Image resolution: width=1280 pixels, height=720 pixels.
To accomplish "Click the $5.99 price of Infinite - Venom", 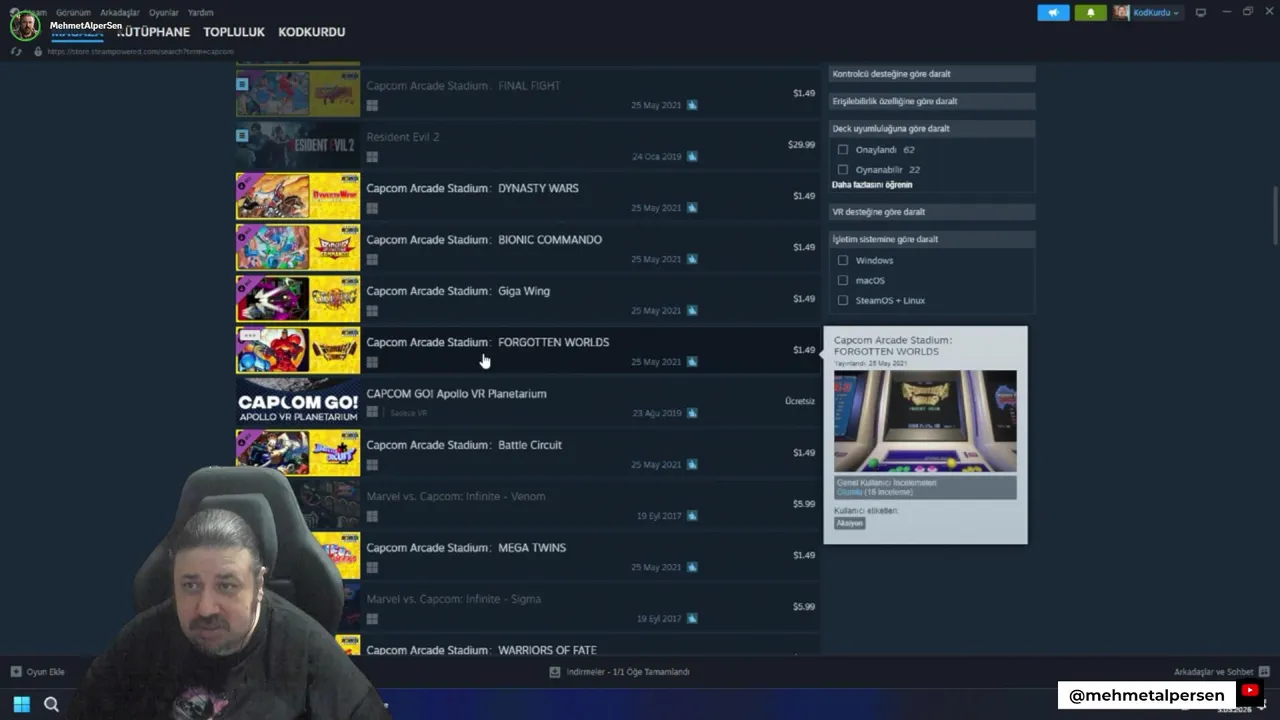I will point(804,504).
